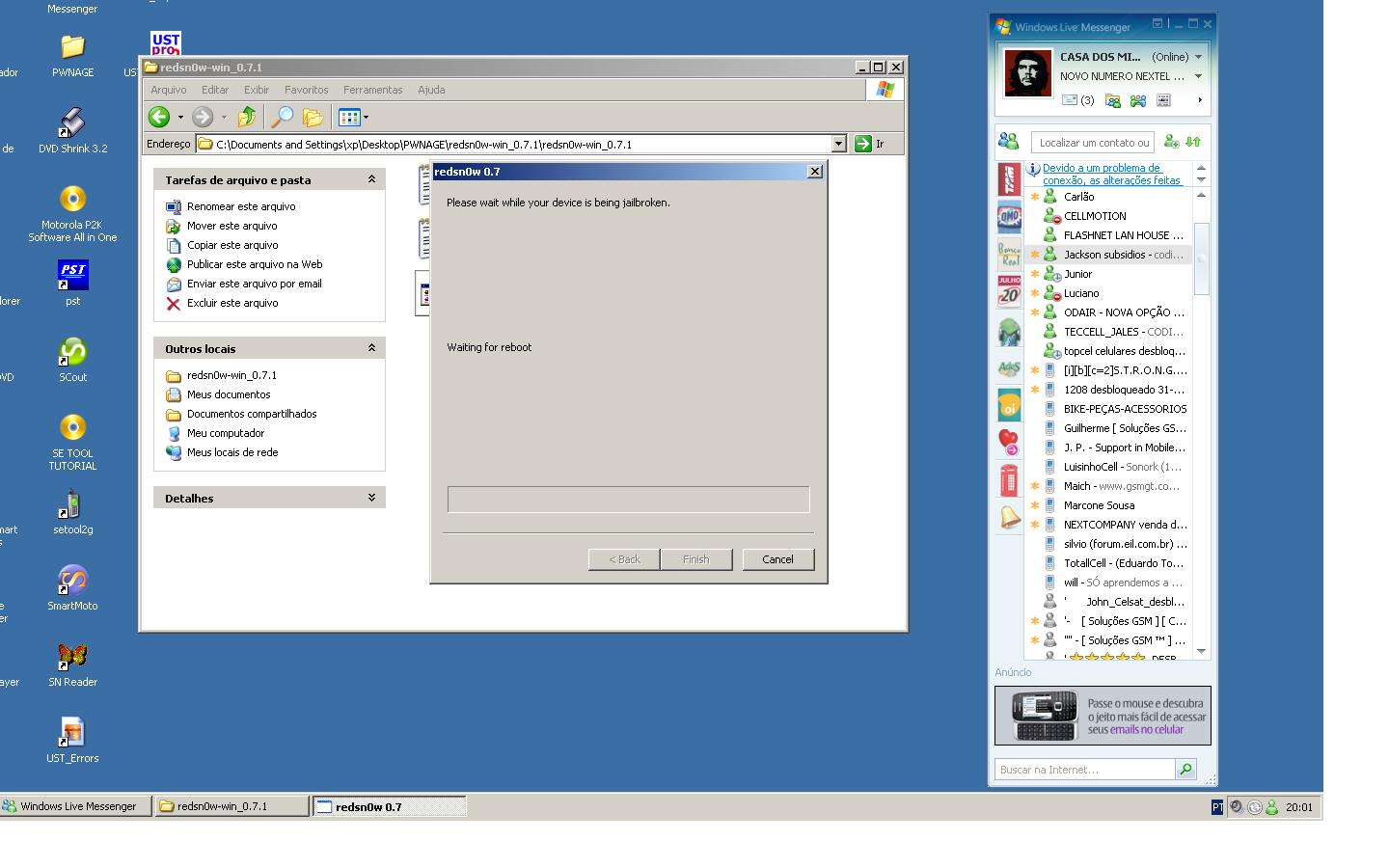Screen dimensions: 1389x868
Task: Open the Explorer Search magnifier tool
Action: pyautogui.click(x=281, y=117)
